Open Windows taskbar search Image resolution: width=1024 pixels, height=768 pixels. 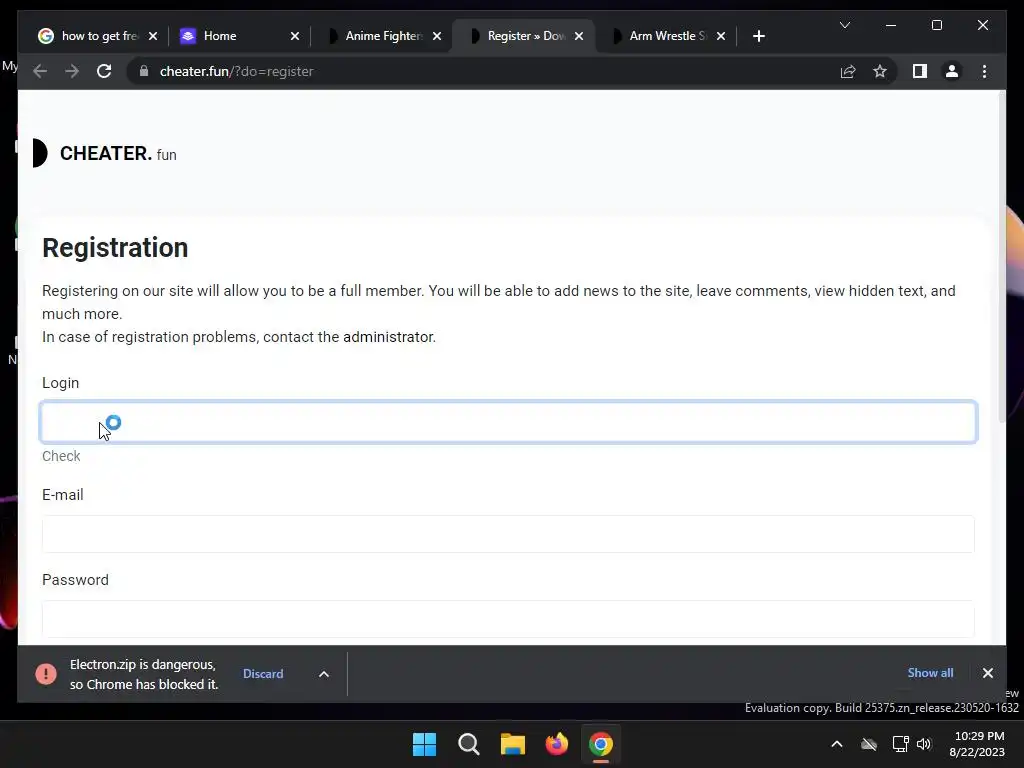[468, 744]
